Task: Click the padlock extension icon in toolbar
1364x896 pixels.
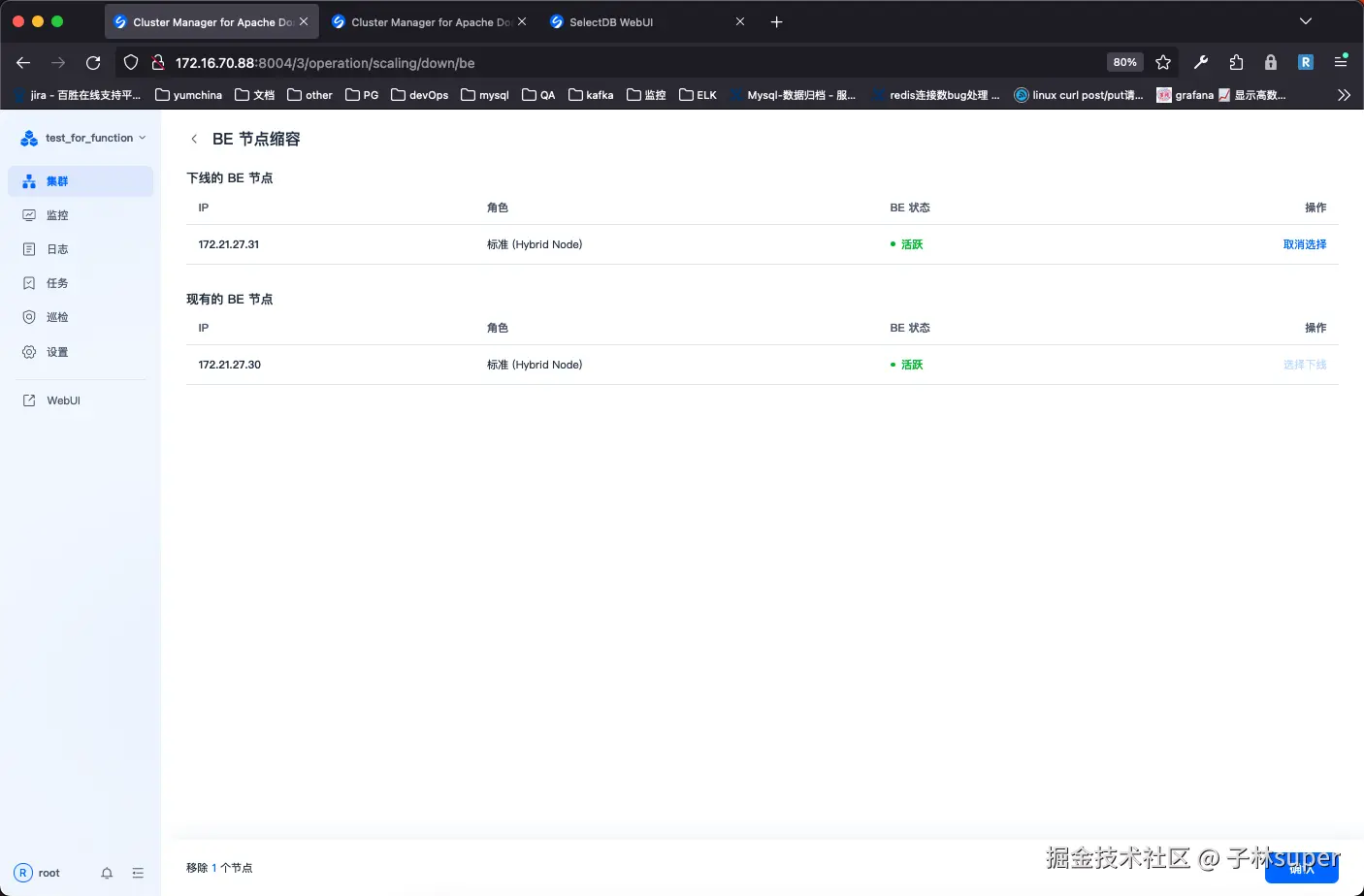Action: pyautogui.click(x=1271, y=62)
